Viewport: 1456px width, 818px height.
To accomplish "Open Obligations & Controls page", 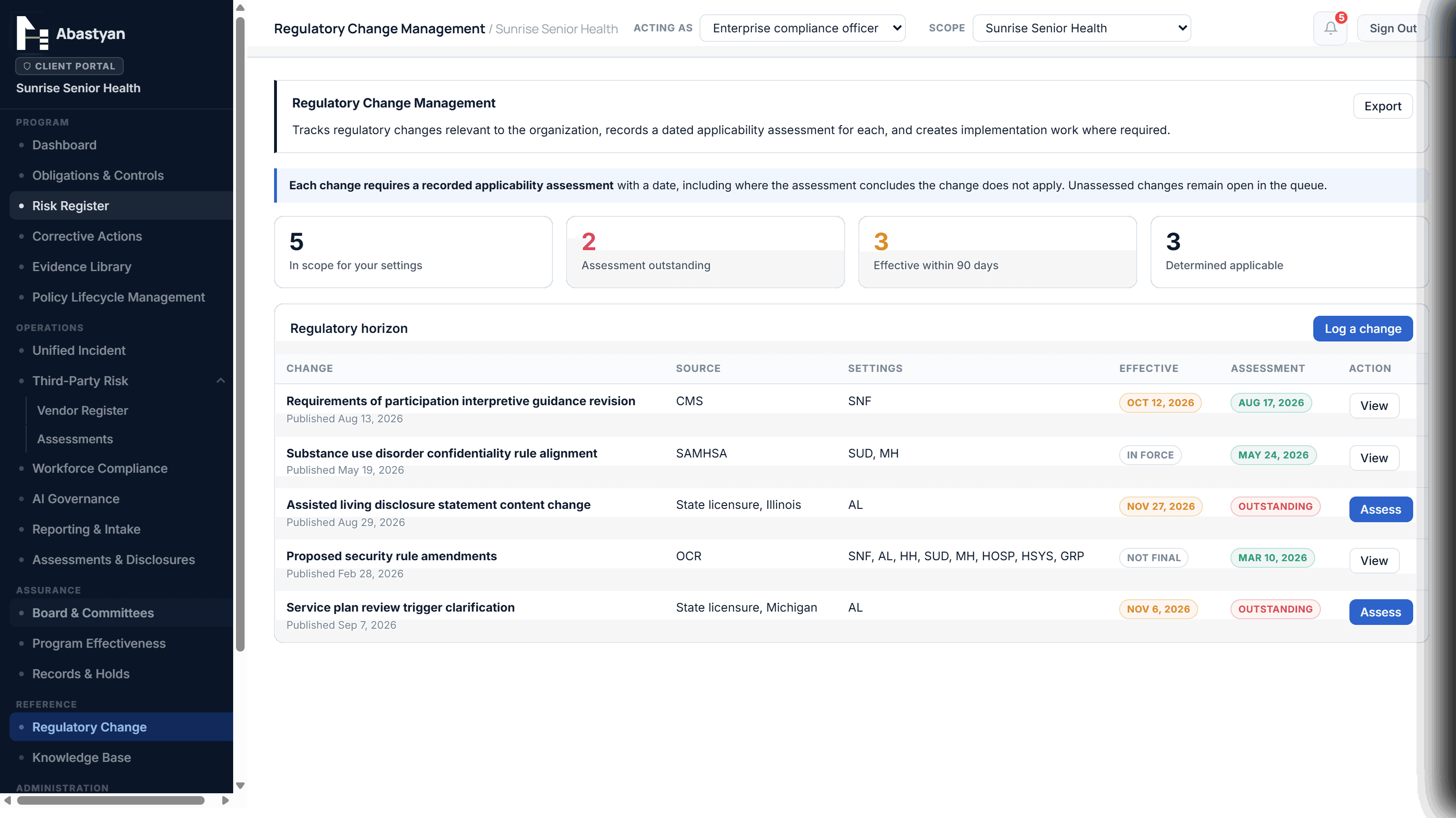I will [121, 175].
